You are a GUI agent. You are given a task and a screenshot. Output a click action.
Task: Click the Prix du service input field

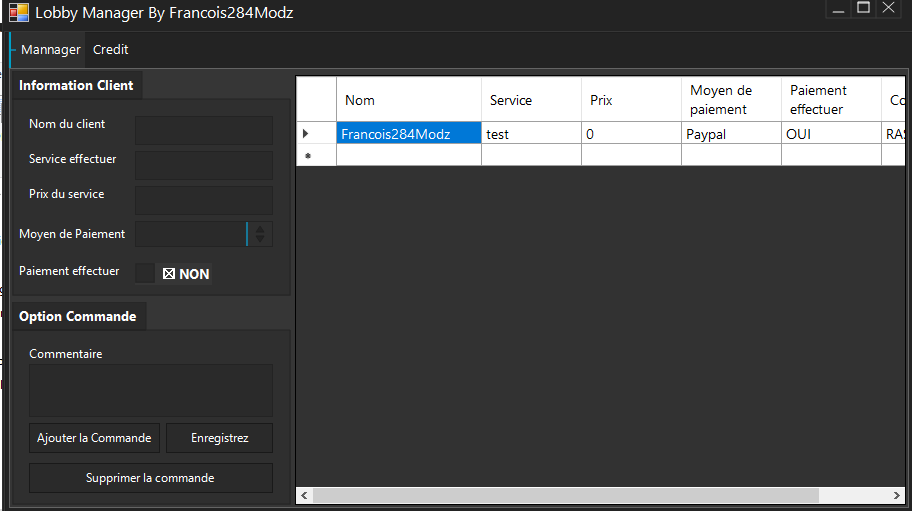(x=204, y=200)
